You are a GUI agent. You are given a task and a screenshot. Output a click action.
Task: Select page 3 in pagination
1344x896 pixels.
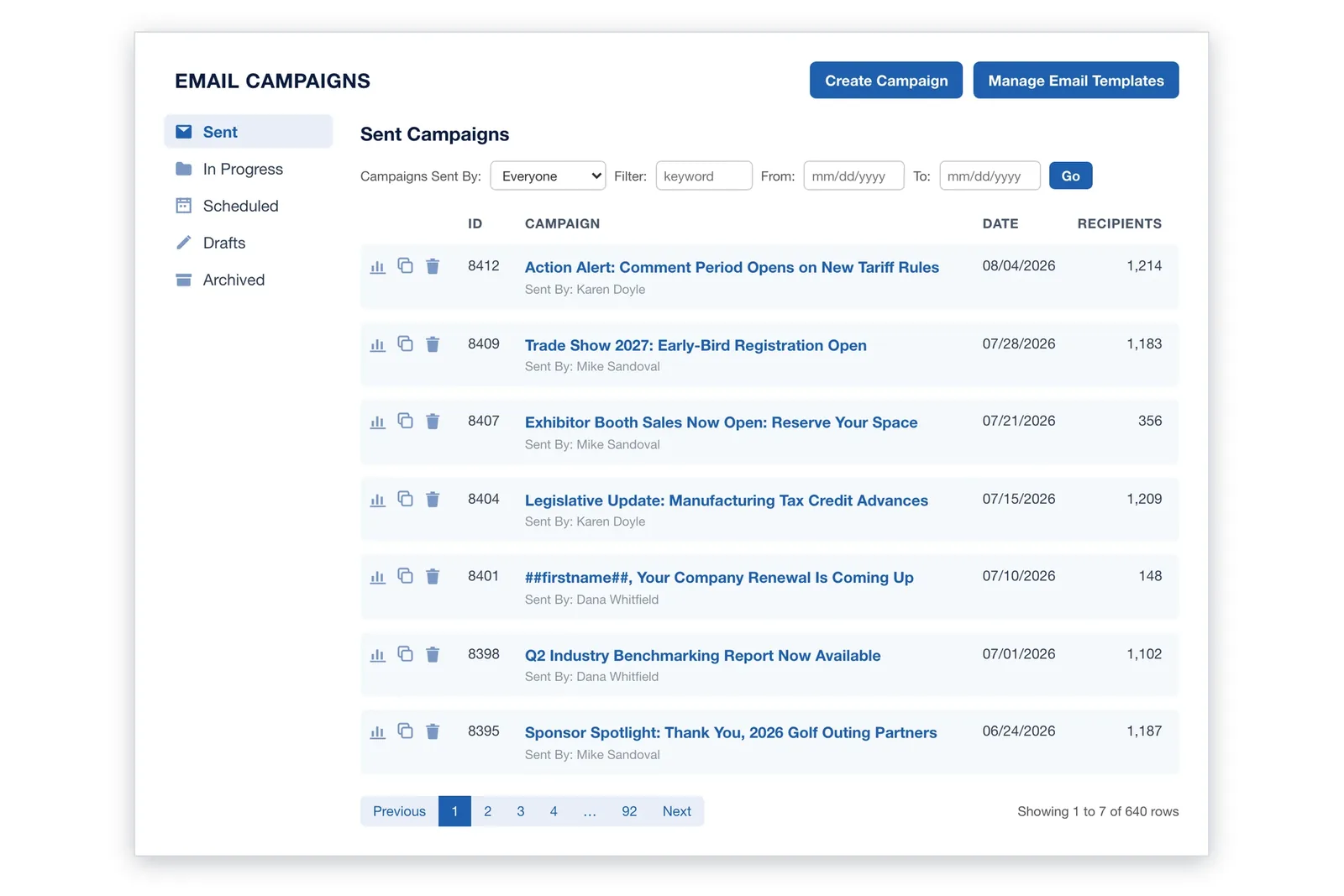tap(521, 811)
